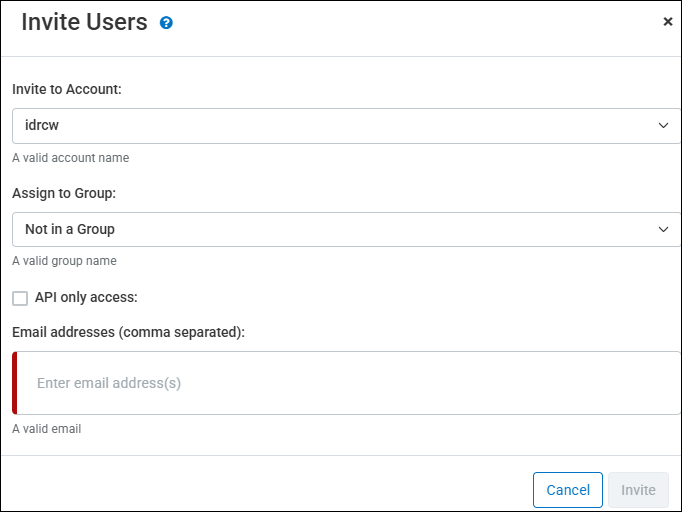Click the 'Invite Users' dialog title
Image resolution: width=682 pixels, height=512 pixels.
tap(84, 22)
